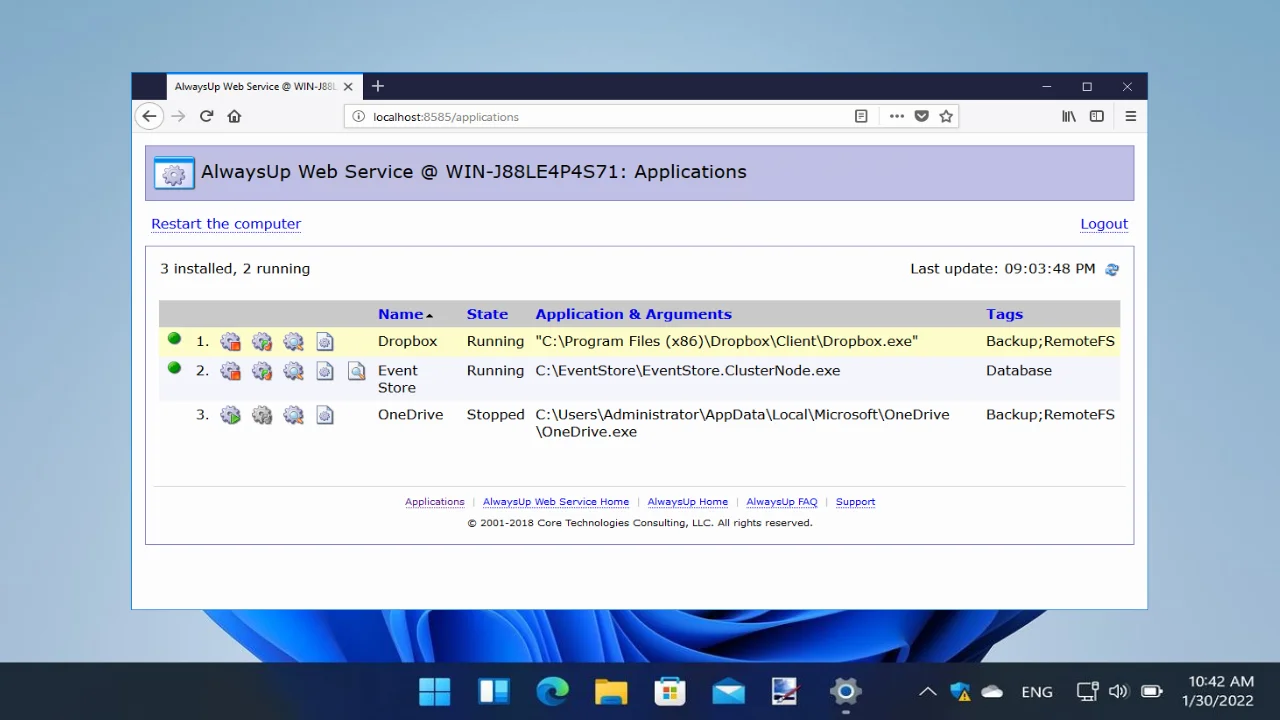
Task: Toggle reader view in the address bar
Action: (861, 116)
